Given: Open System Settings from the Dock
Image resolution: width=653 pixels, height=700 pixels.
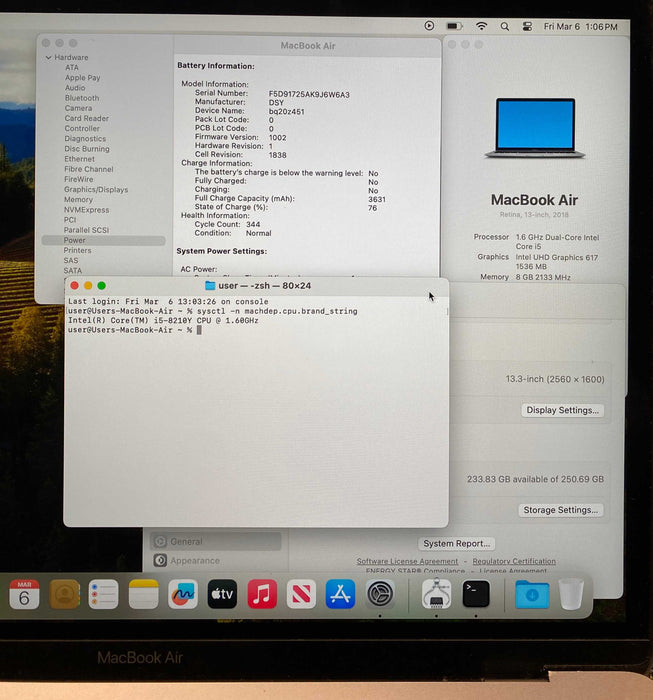Looking at the screenshot, I should pyautogui.click(x=380, y=594).
